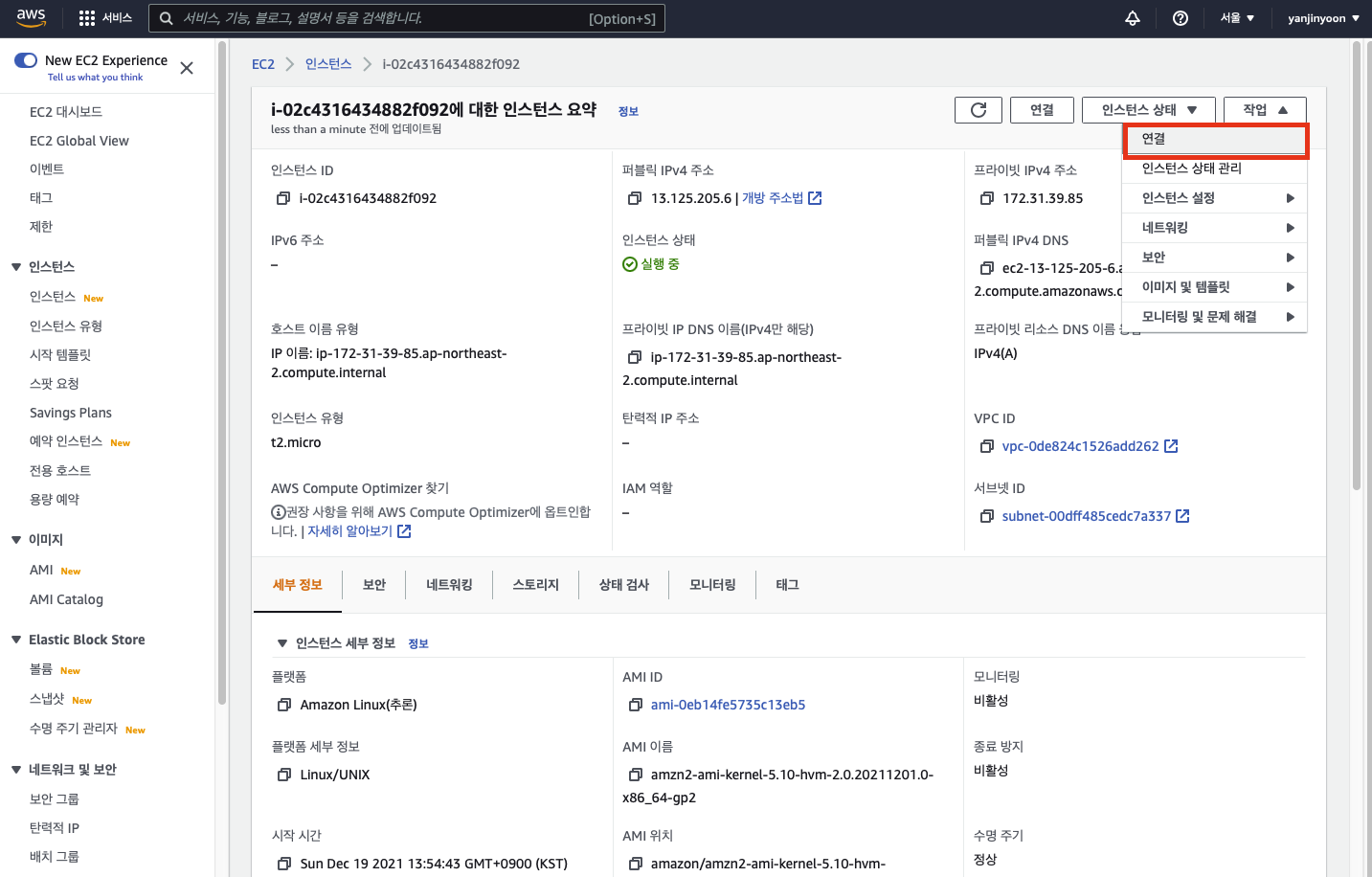Switch to the 모니터링 tab
Viewport: 1372px width, 877px height.
(712, 585)
